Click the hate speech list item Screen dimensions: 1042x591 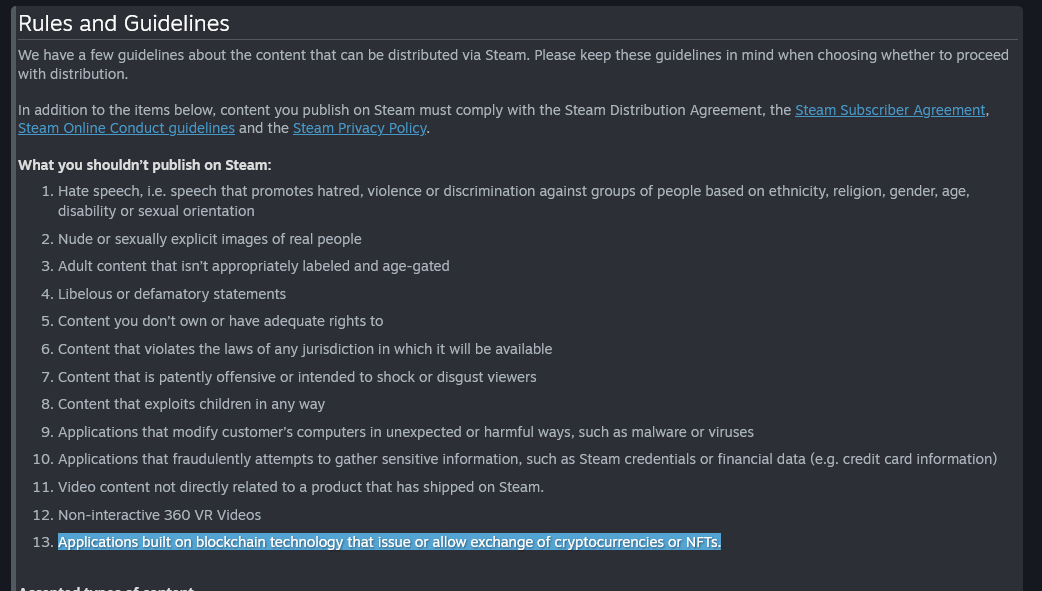pos(513,200)
